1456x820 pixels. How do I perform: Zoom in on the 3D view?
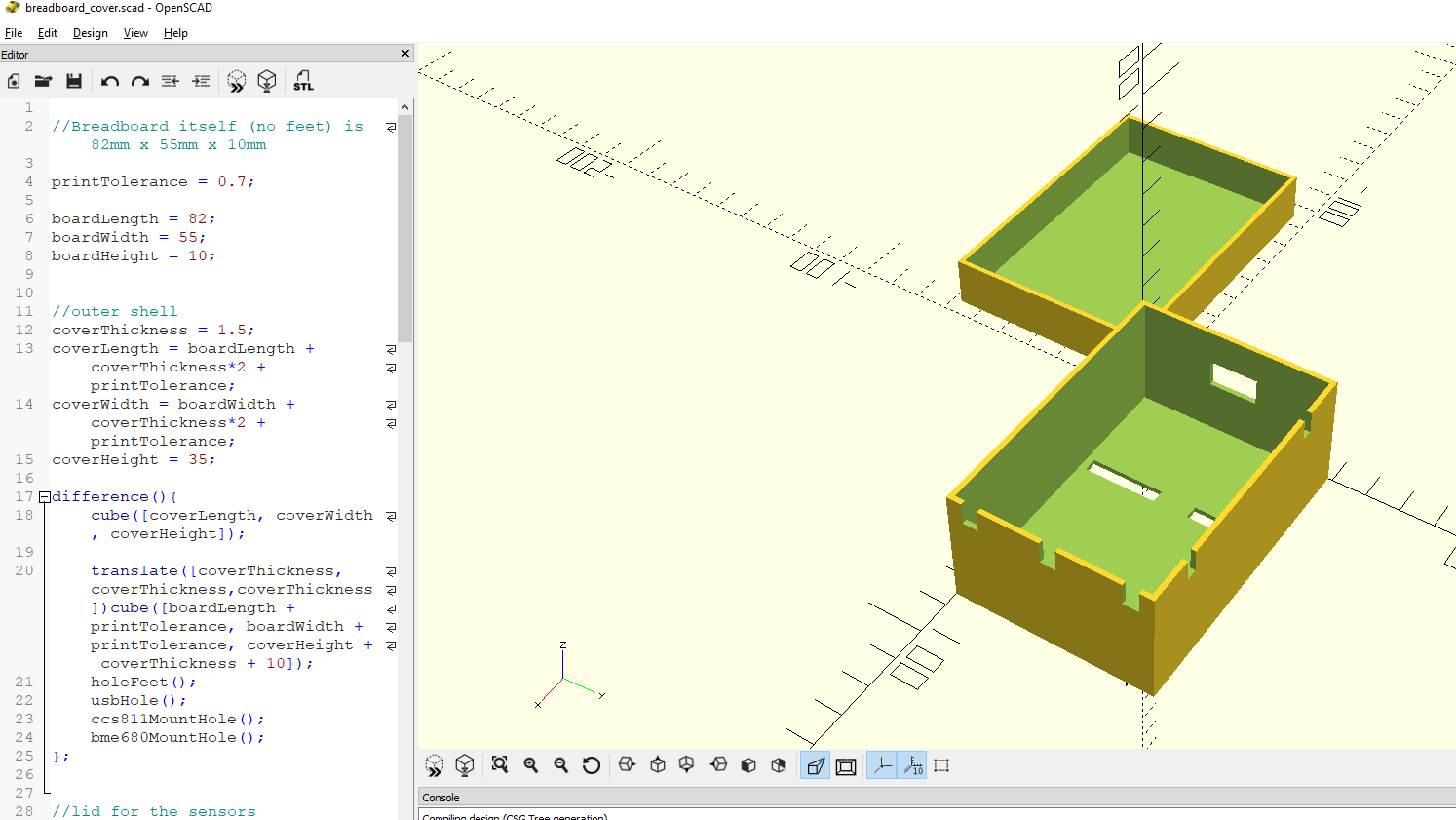531,765
